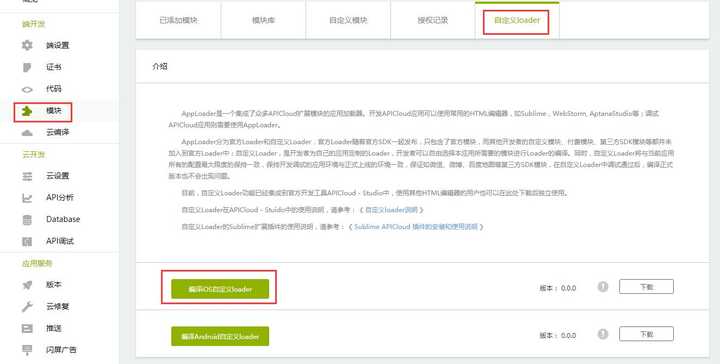Click 版本：0.0.0 in the iOS row
Screen dimensions: 720x364
click(557, 288)
